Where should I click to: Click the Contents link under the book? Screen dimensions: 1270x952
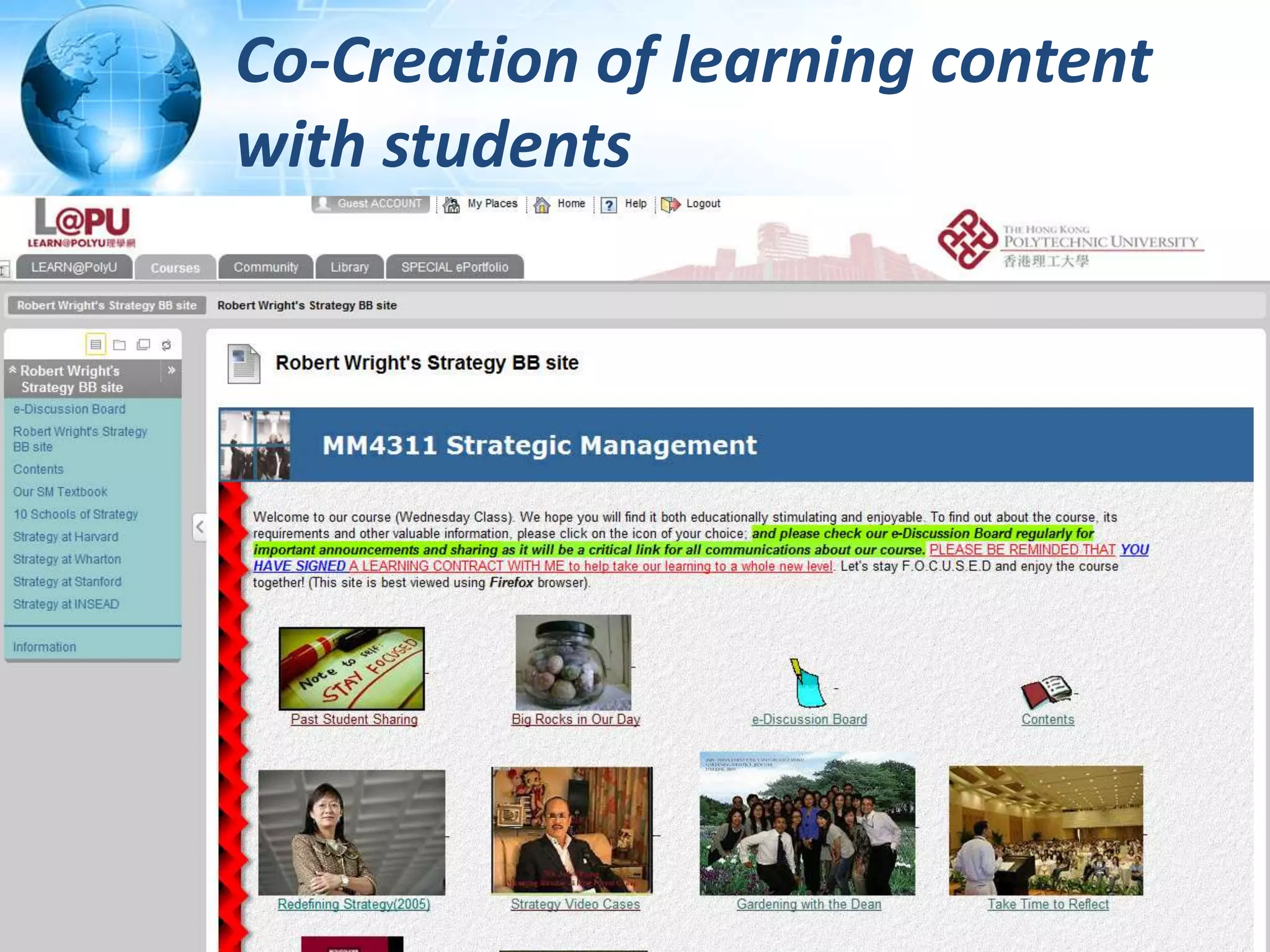click(x=1047, y=719)
